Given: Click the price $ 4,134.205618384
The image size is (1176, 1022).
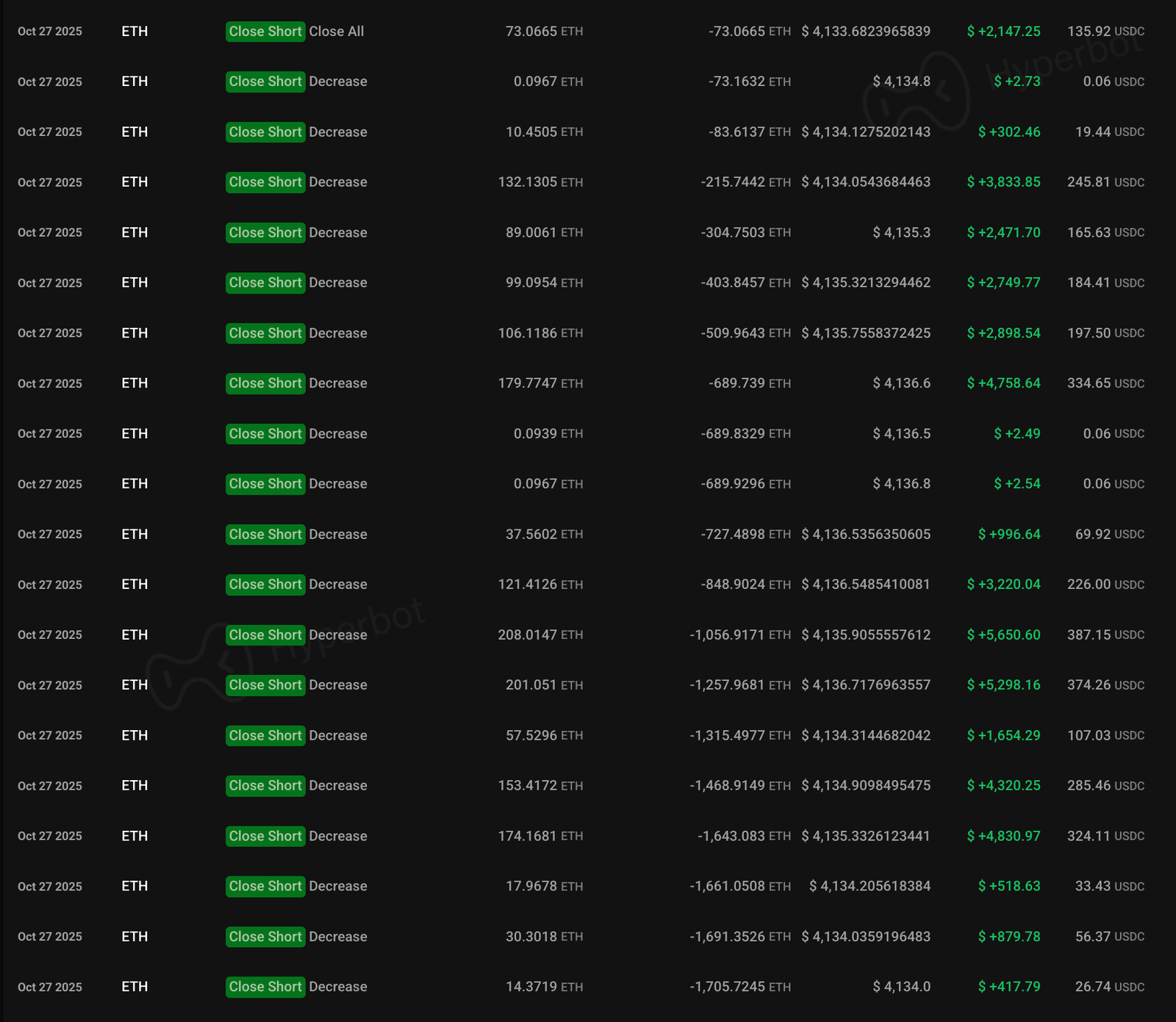Looking at the screenshot, I should tap(870, 887).
